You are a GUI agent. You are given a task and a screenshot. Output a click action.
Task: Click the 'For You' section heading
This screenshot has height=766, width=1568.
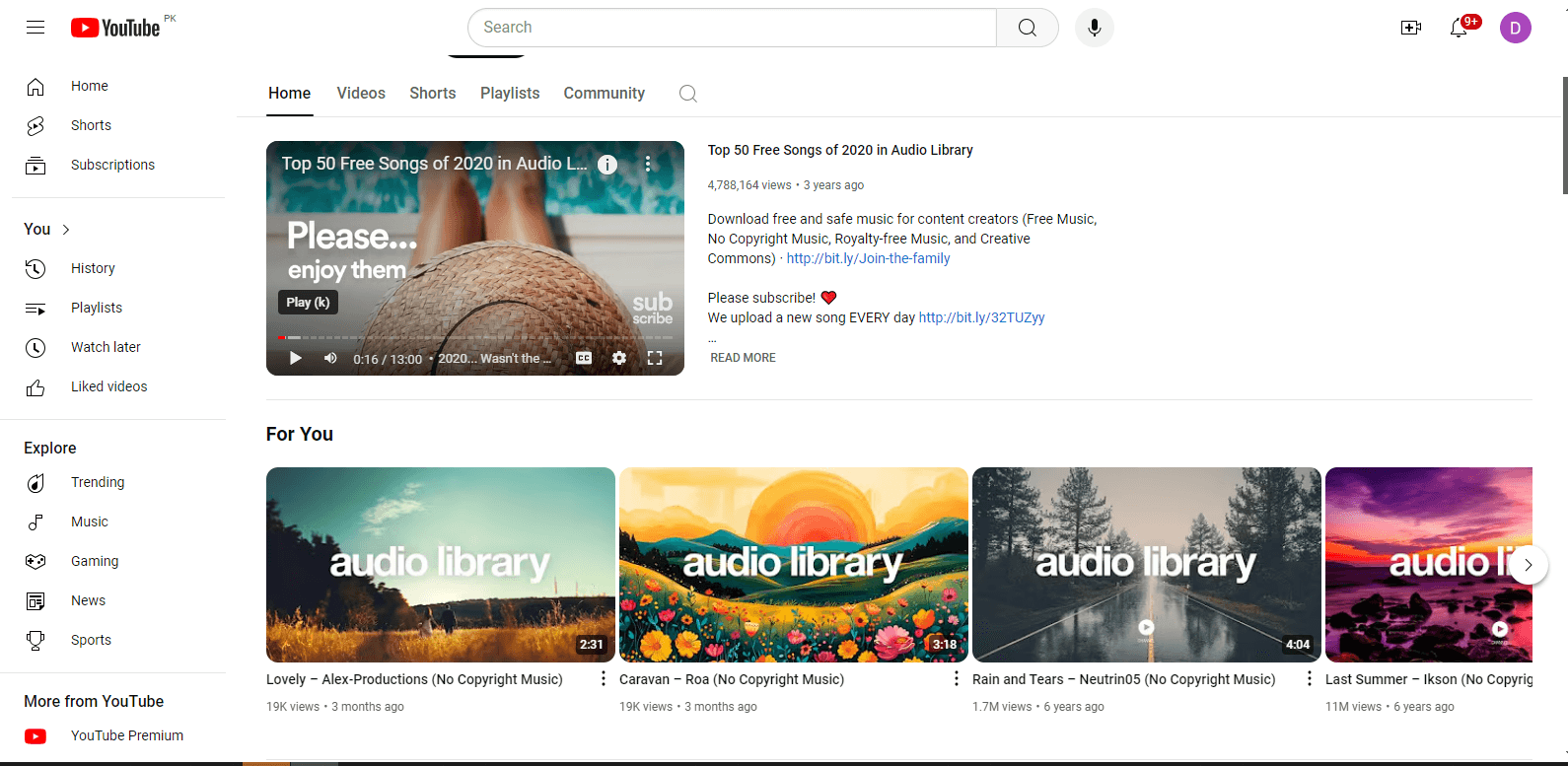tap(300, 435)
